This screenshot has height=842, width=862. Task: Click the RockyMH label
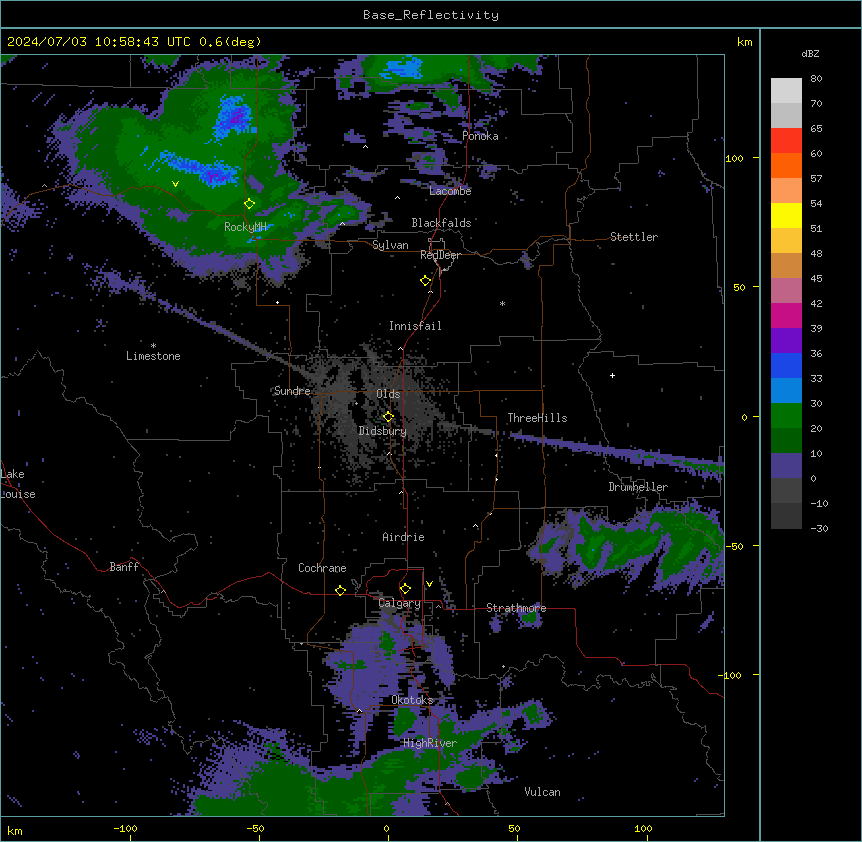click(x=245, y=226)
